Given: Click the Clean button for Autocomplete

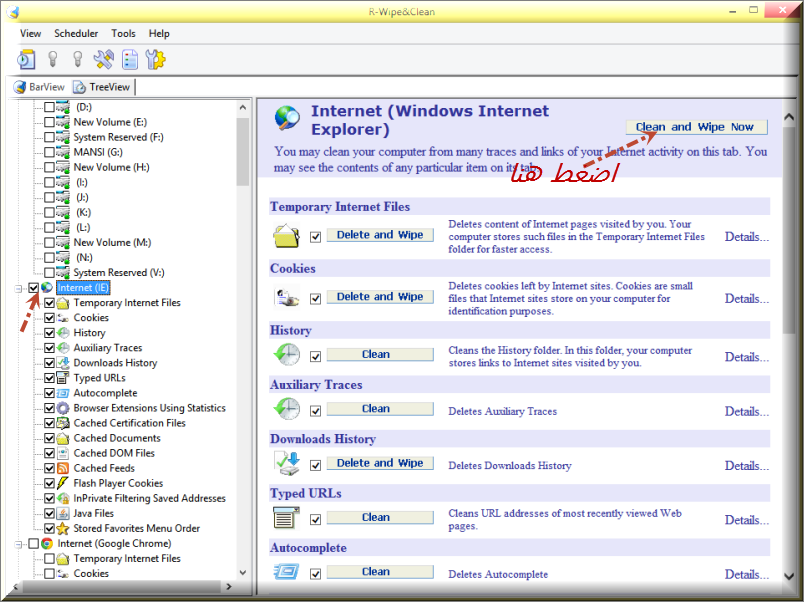Looking at the screenshot, I should click(380, 572).
